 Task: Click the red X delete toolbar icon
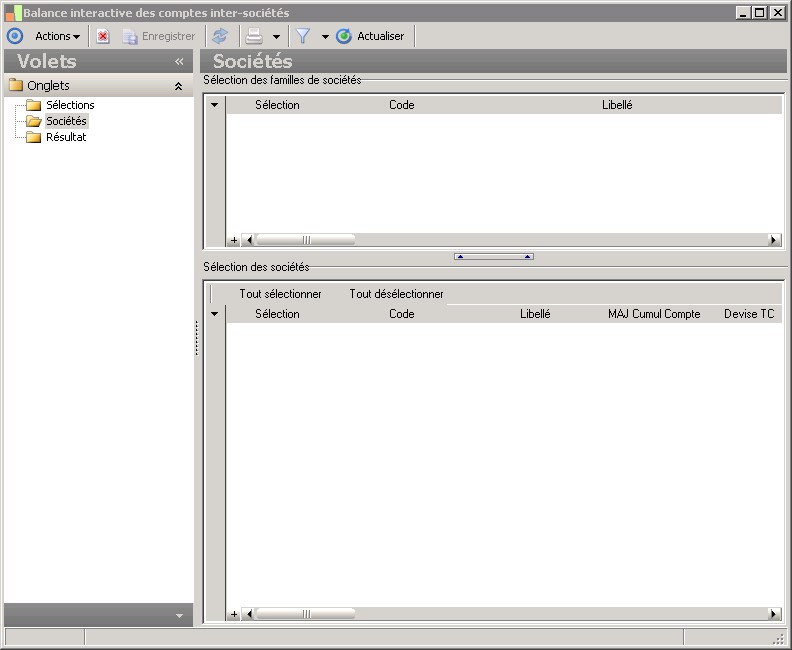click(103, 36)
